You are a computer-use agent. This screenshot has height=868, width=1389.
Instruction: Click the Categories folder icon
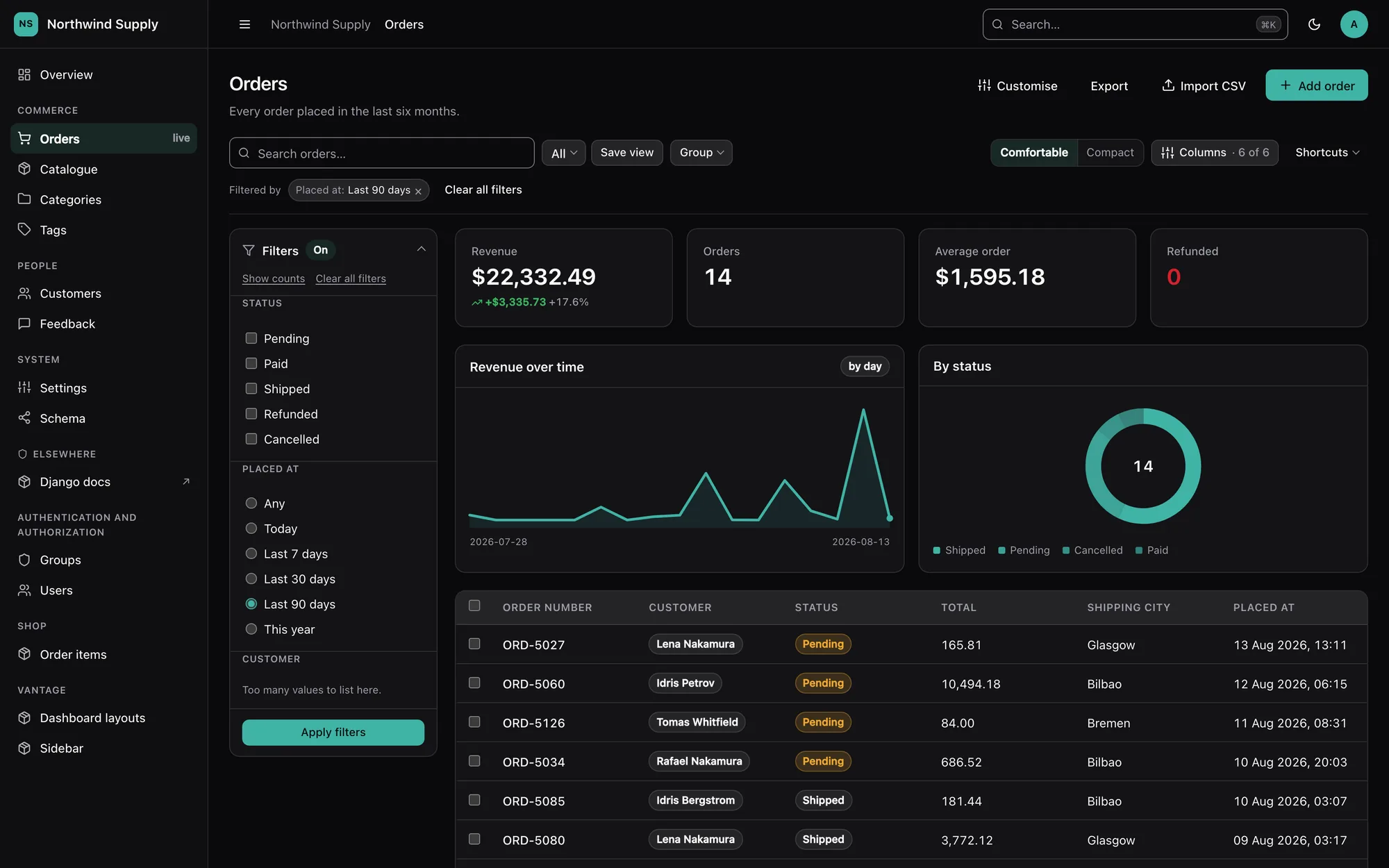(x=24, y=199)
